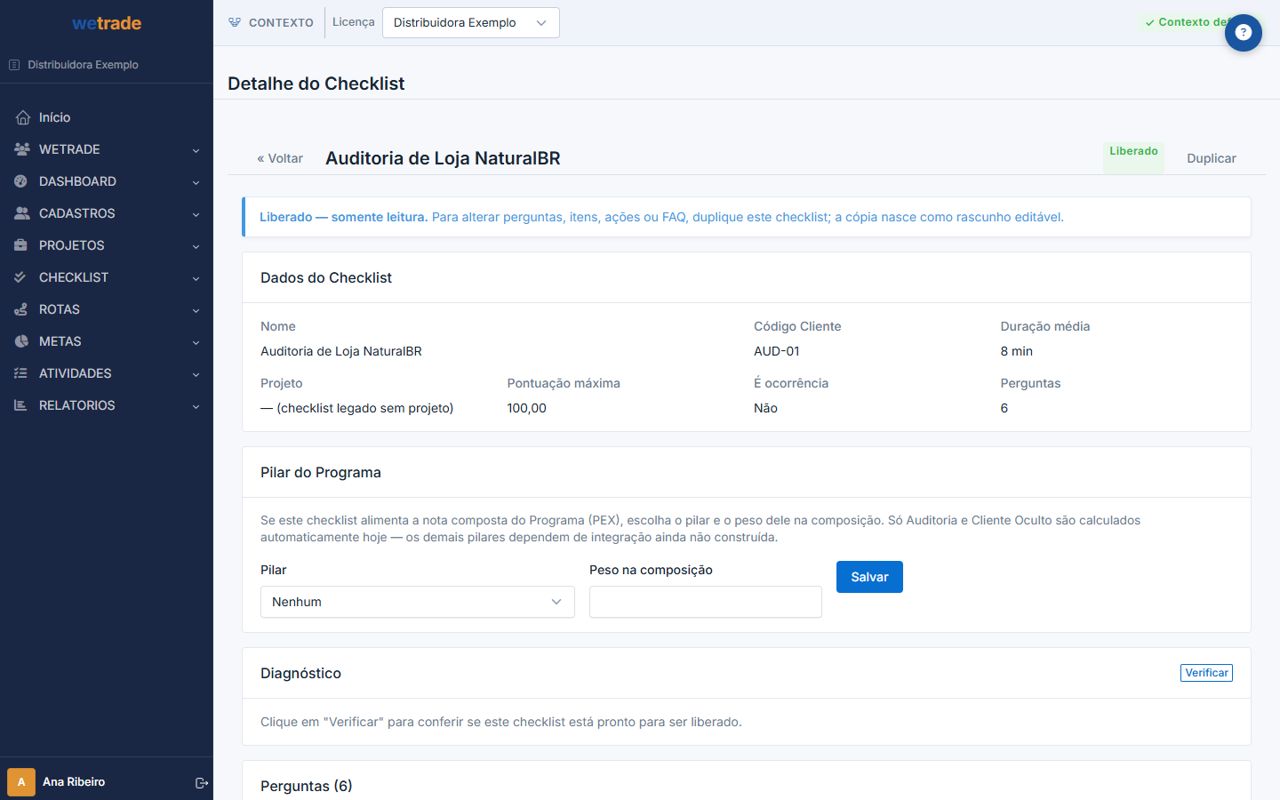Open the help question mark icon
This screenshot has height=800, width=1280.
pos(1243,32)
